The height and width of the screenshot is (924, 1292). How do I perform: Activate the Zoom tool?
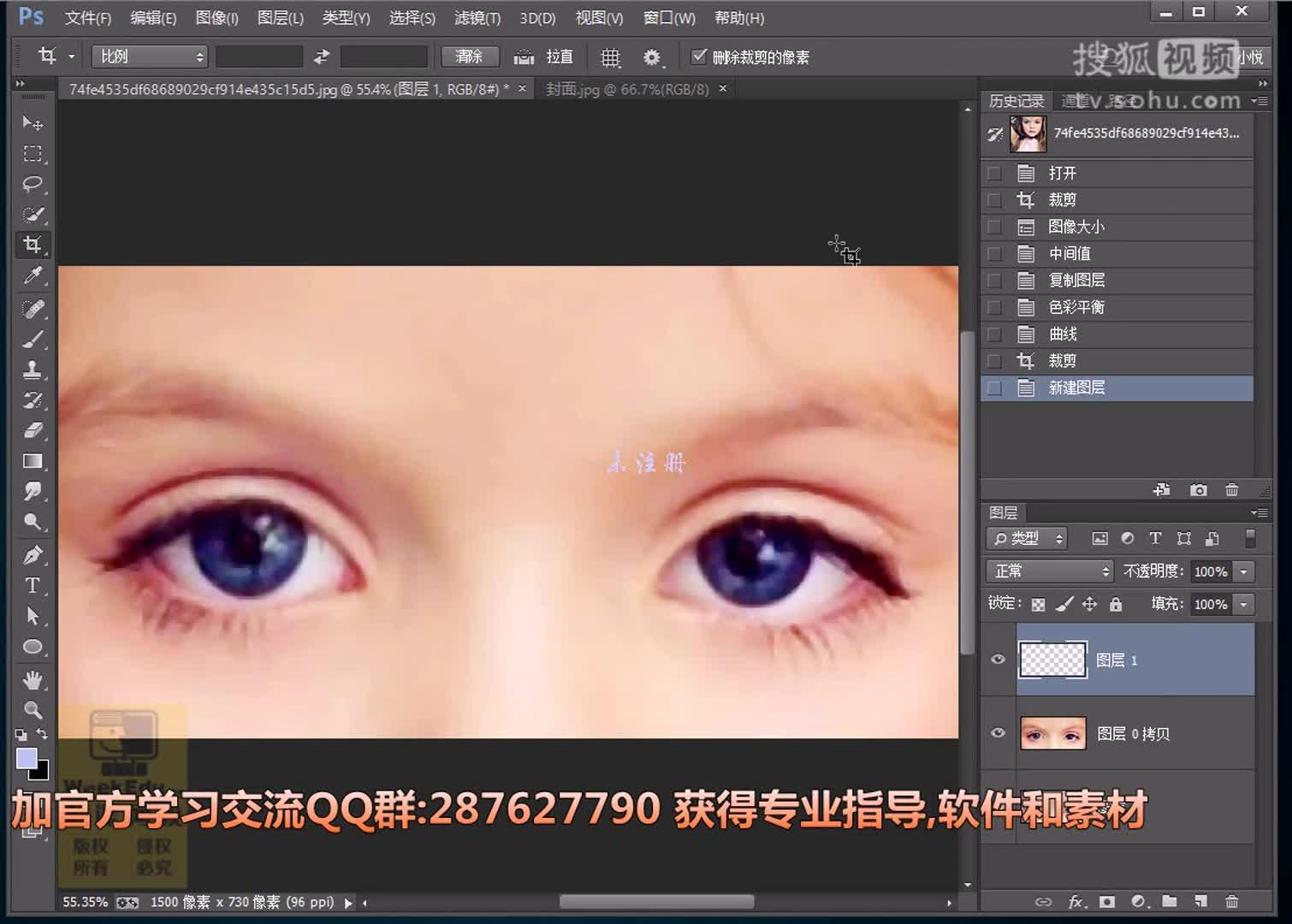33,709
